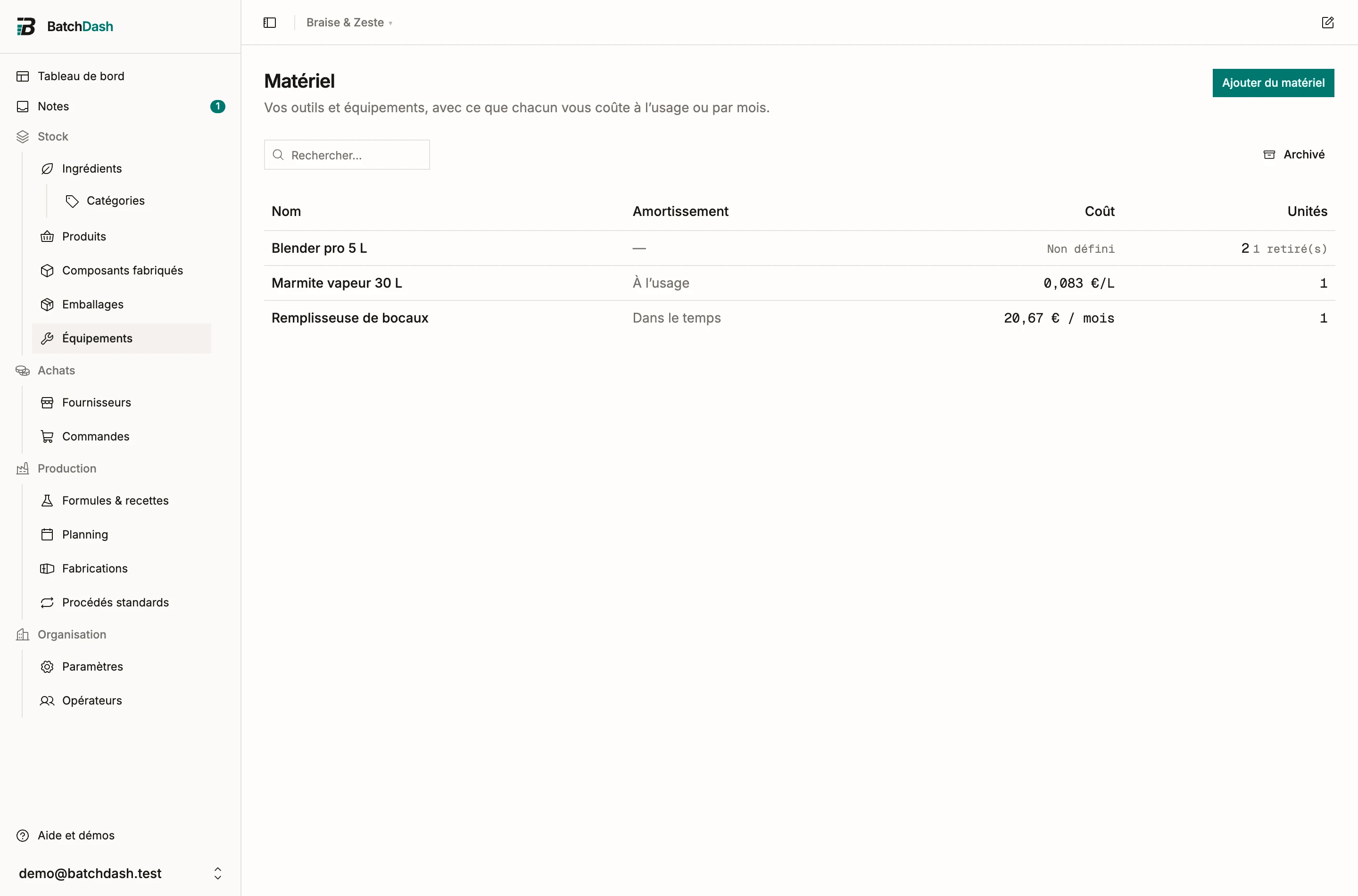Click the Aide et démos help icon

coord(23,836)
